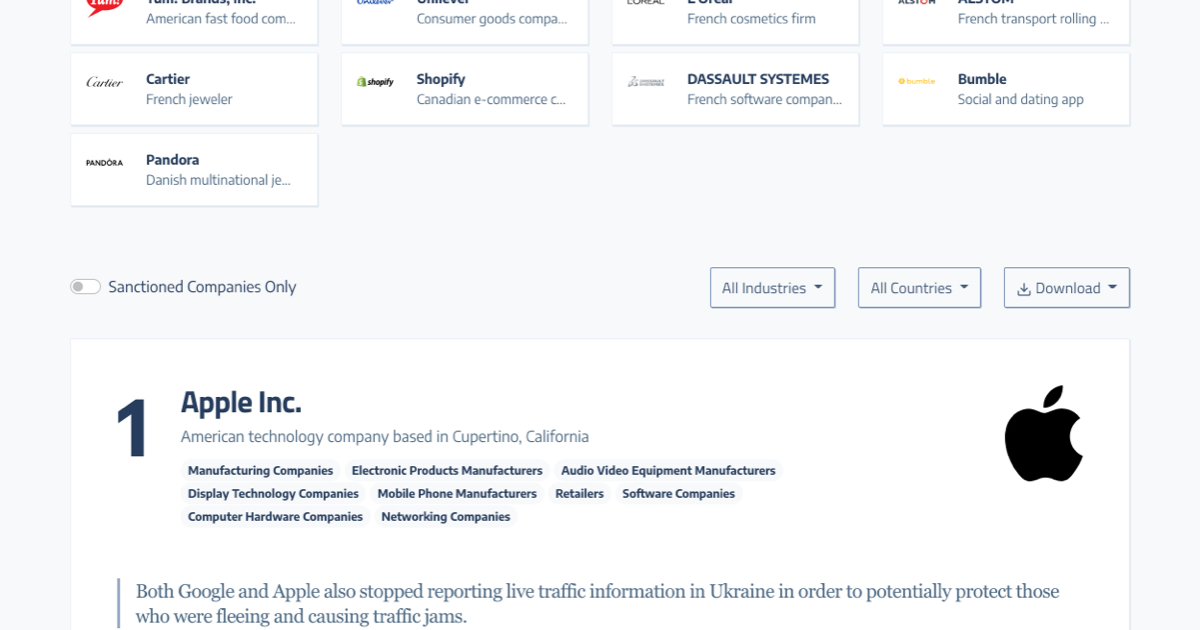Screen dimensions: 1200x630
Task: Click the Dassault Systemes logo
Action: click(645, 82)
